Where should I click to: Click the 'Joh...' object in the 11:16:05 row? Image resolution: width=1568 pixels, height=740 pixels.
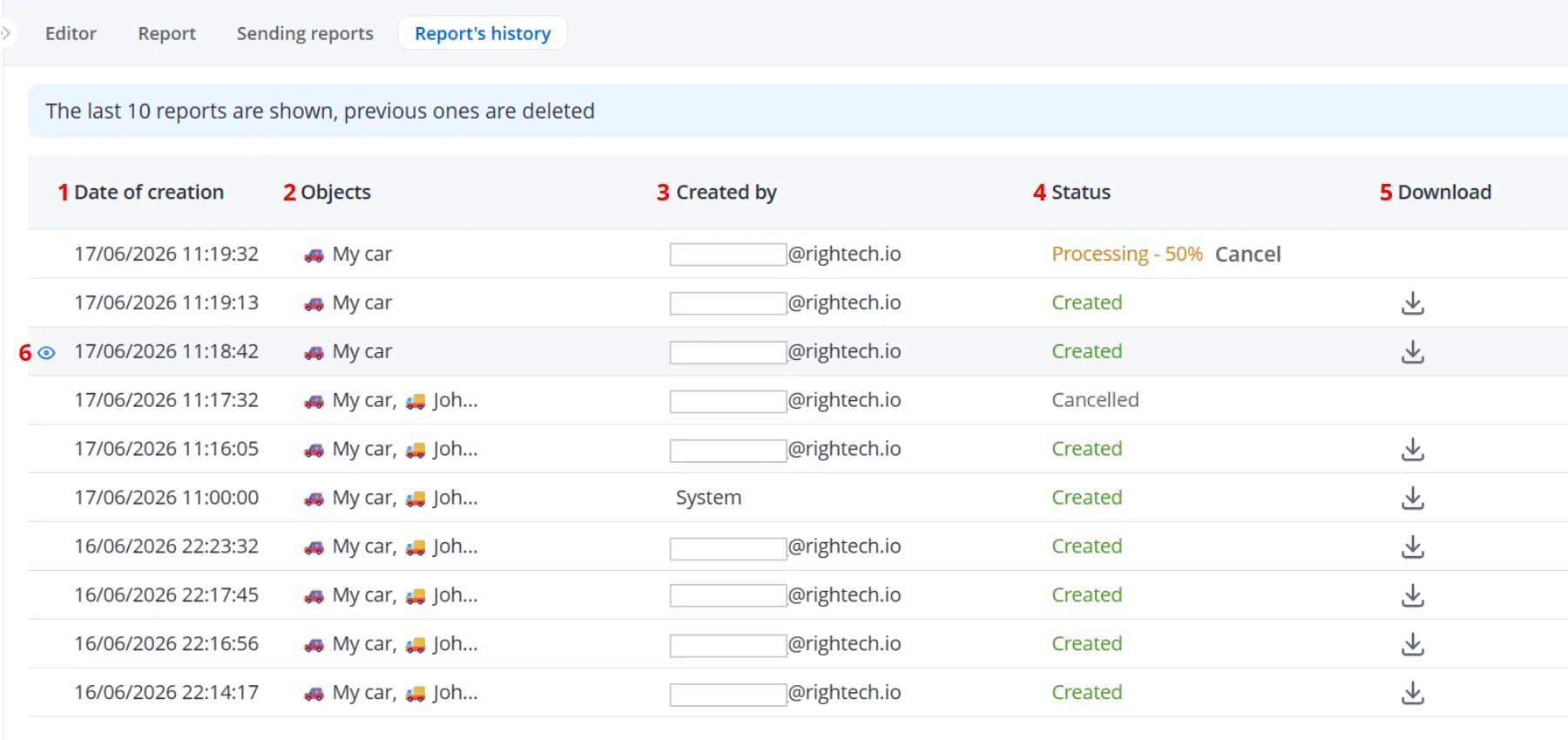pyautogui.click(x=455, y=449)
